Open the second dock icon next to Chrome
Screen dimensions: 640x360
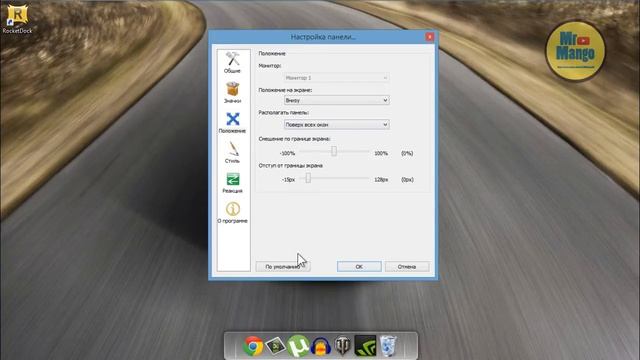pyautogui.click(x=276, y=346)
